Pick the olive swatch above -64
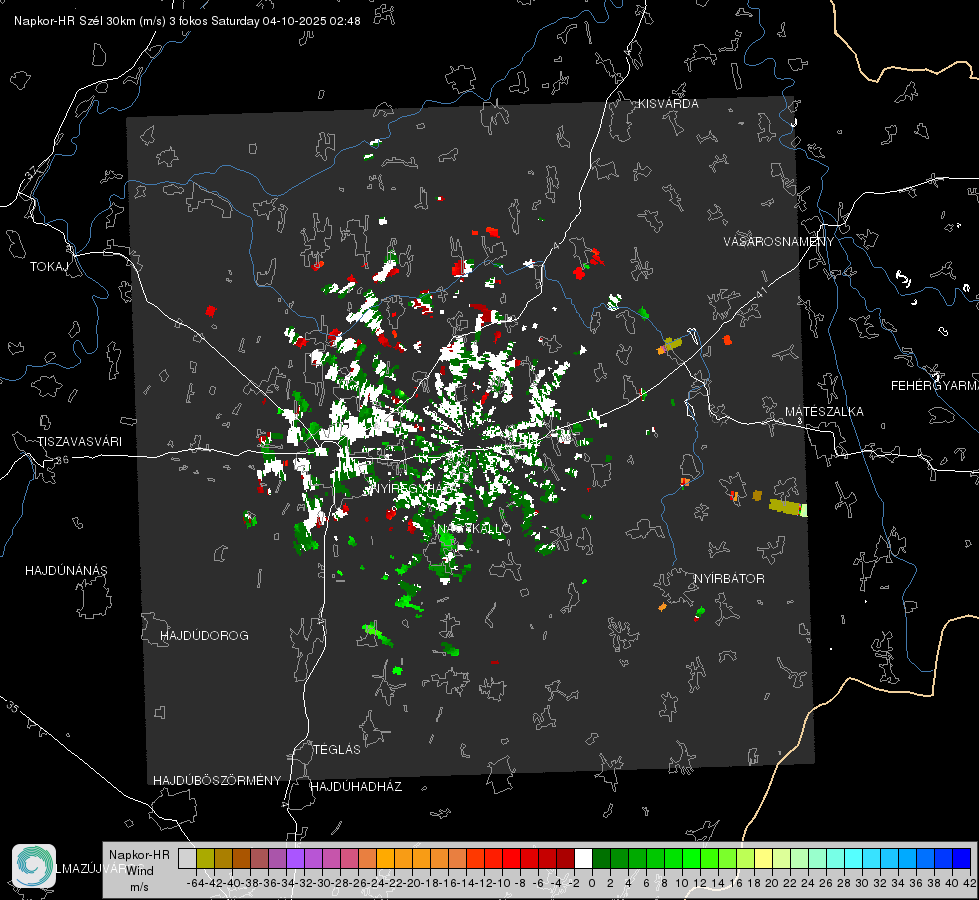The image size is (979, 900). [x=205, y=858]
